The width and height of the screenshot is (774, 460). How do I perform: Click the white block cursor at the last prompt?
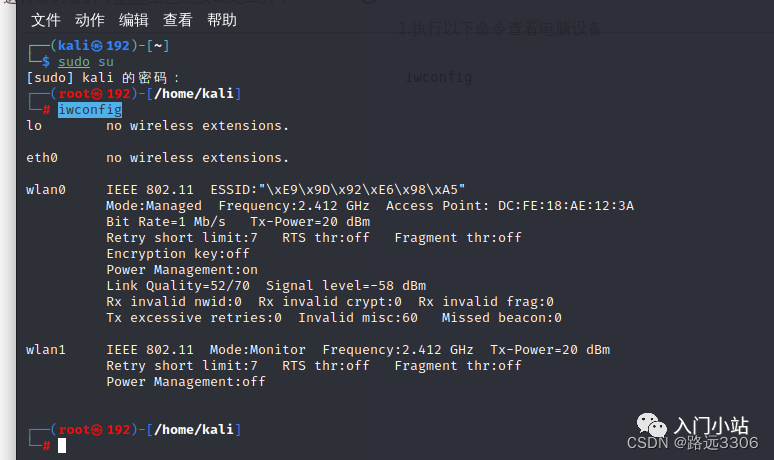click(x=62, y=446)
